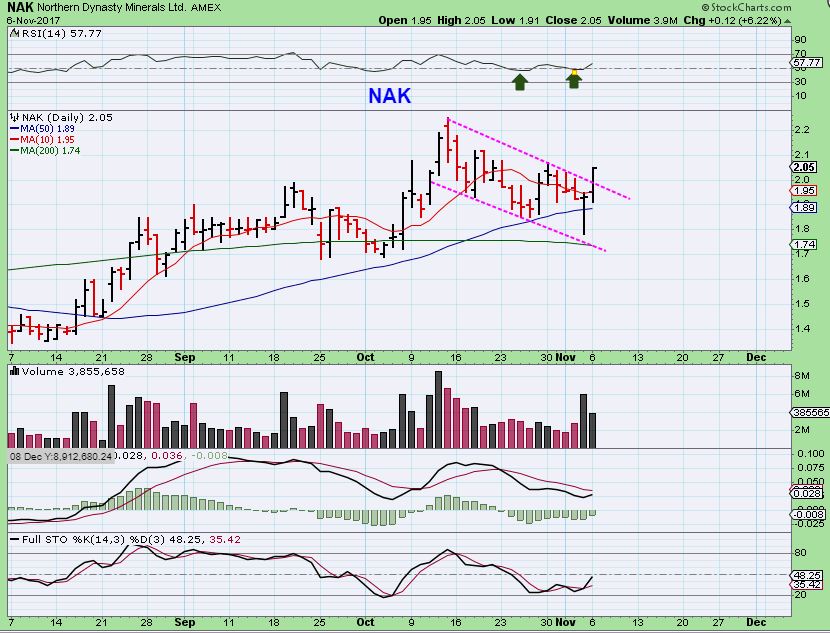This screenshot has width=830, height=633.
Task: Click the 2.05 last price axis tag
Action: (805, 167)
